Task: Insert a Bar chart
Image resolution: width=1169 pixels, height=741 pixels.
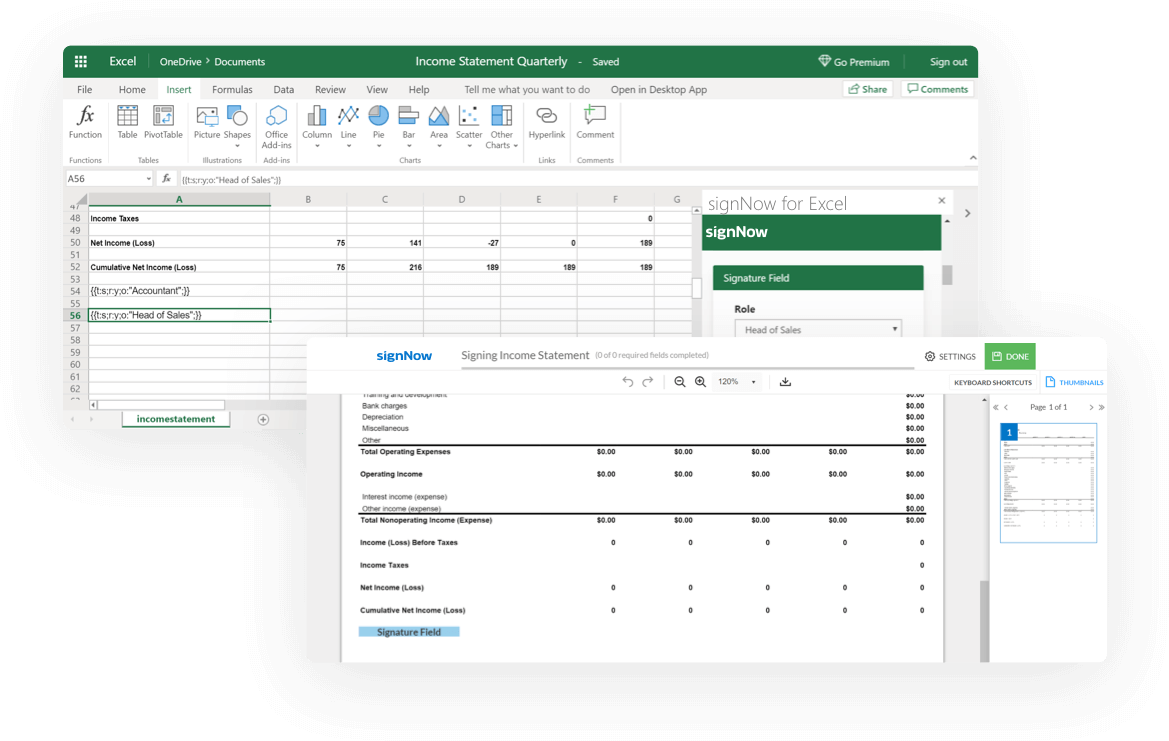Action: (409, 125)
